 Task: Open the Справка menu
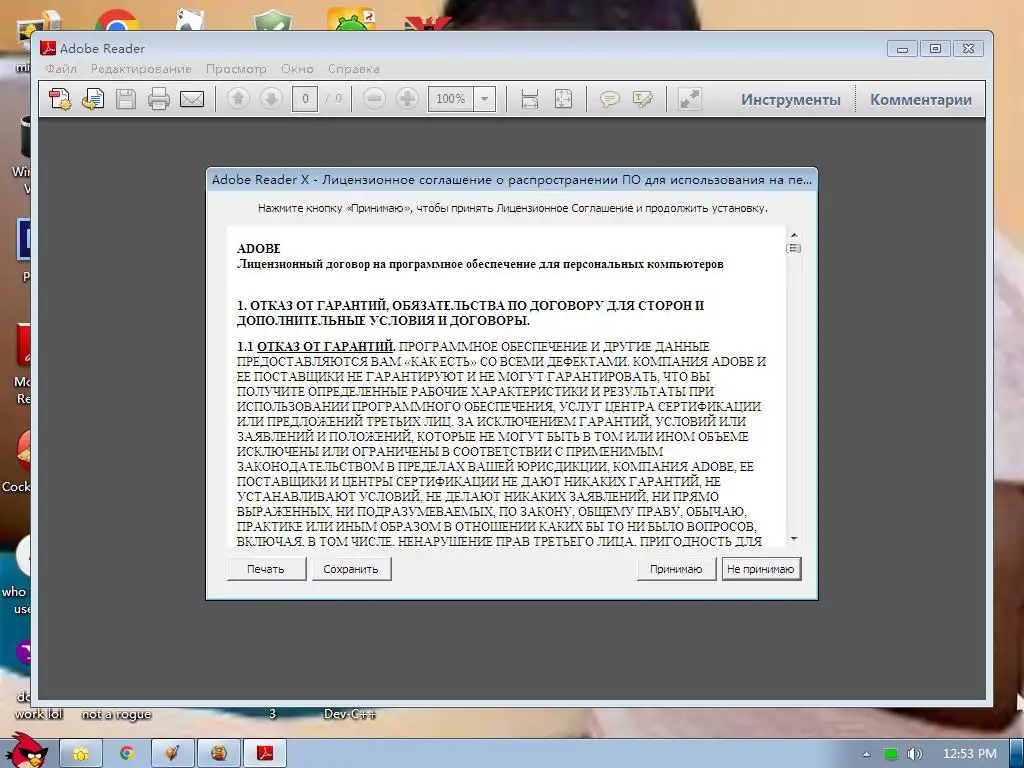point(353,69)
